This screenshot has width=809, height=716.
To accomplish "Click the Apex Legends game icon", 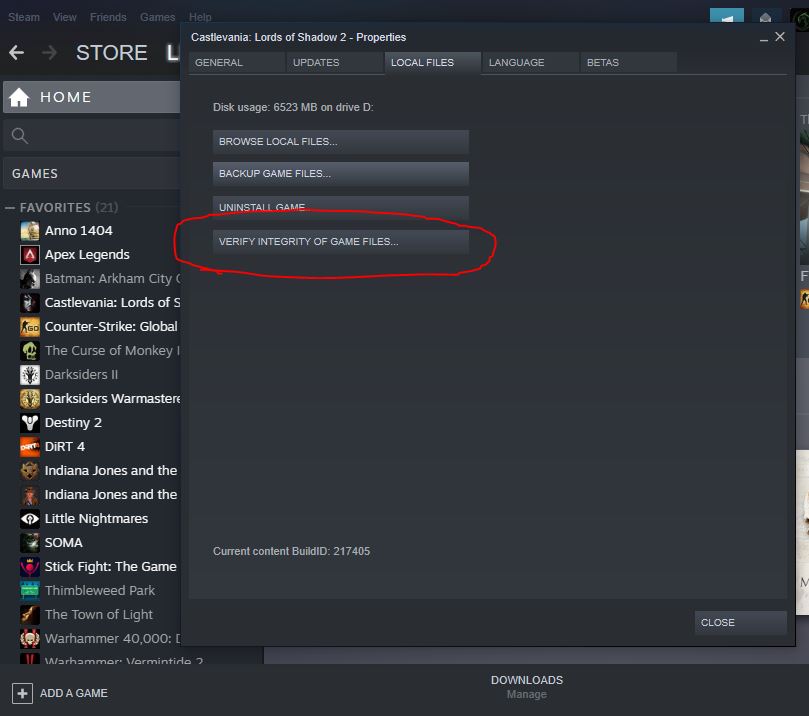I will [x=30, y=255].
